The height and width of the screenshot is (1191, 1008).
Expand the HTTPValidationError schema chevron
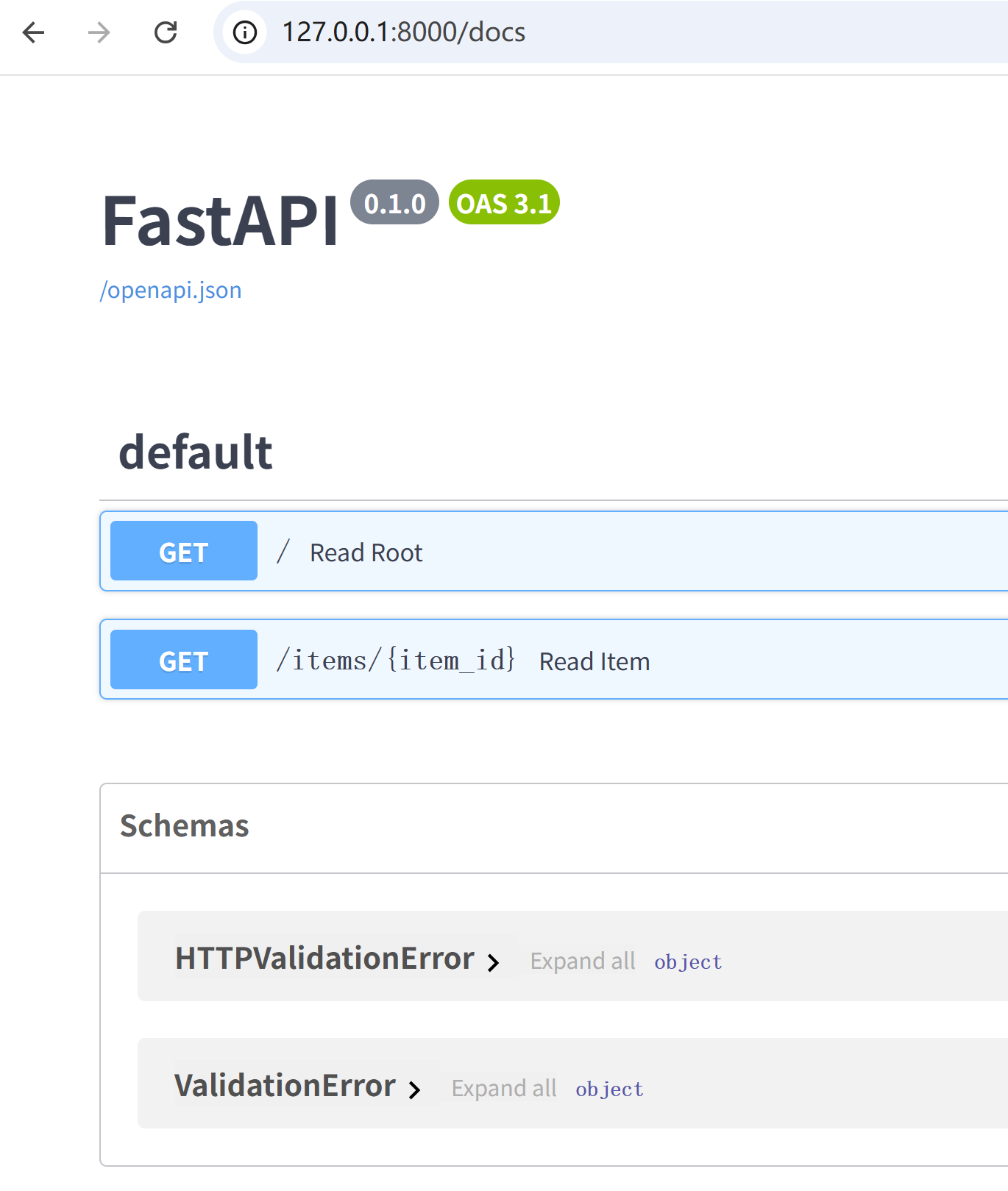494,962
